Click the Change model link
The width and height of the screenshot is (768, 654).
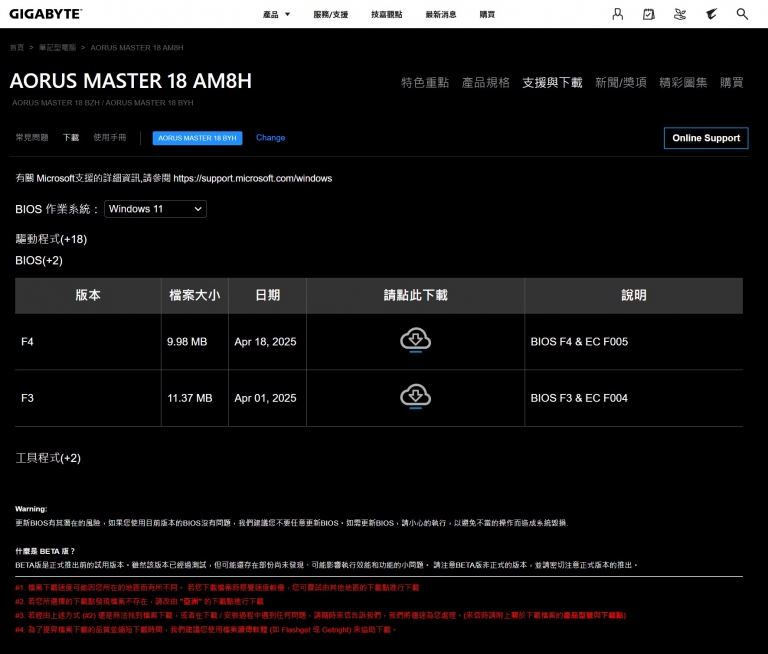pos(270,138)
